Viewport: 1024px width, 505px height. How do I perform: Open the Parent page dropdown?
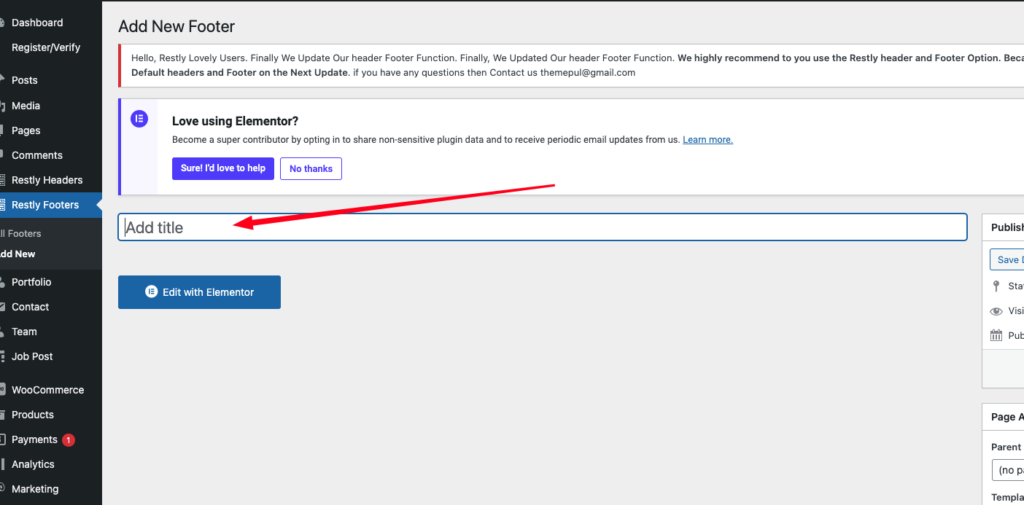(x=1007, y=470)
